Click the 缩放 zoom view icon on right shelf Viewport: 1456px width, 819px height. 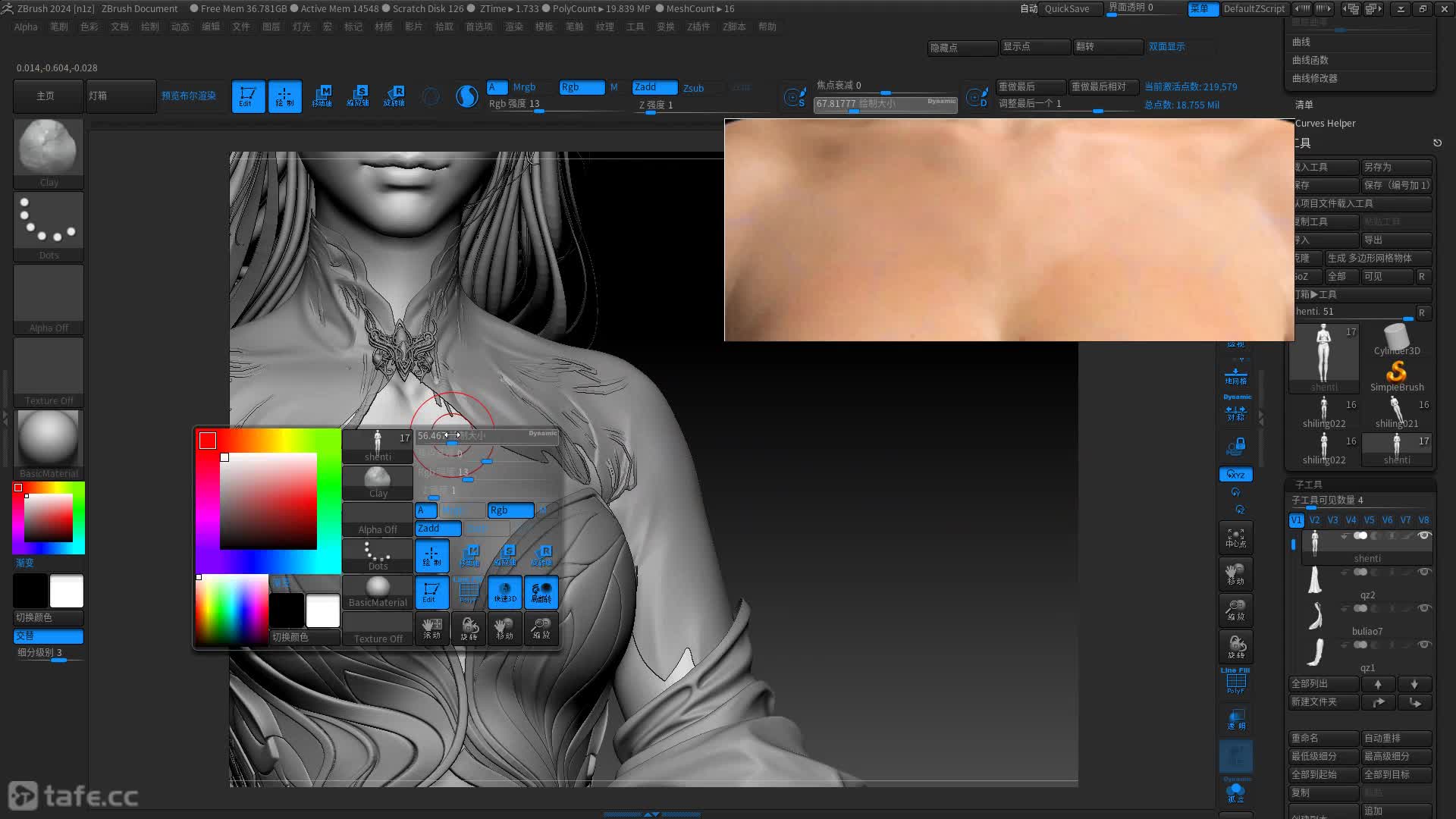pos(1236,610)
